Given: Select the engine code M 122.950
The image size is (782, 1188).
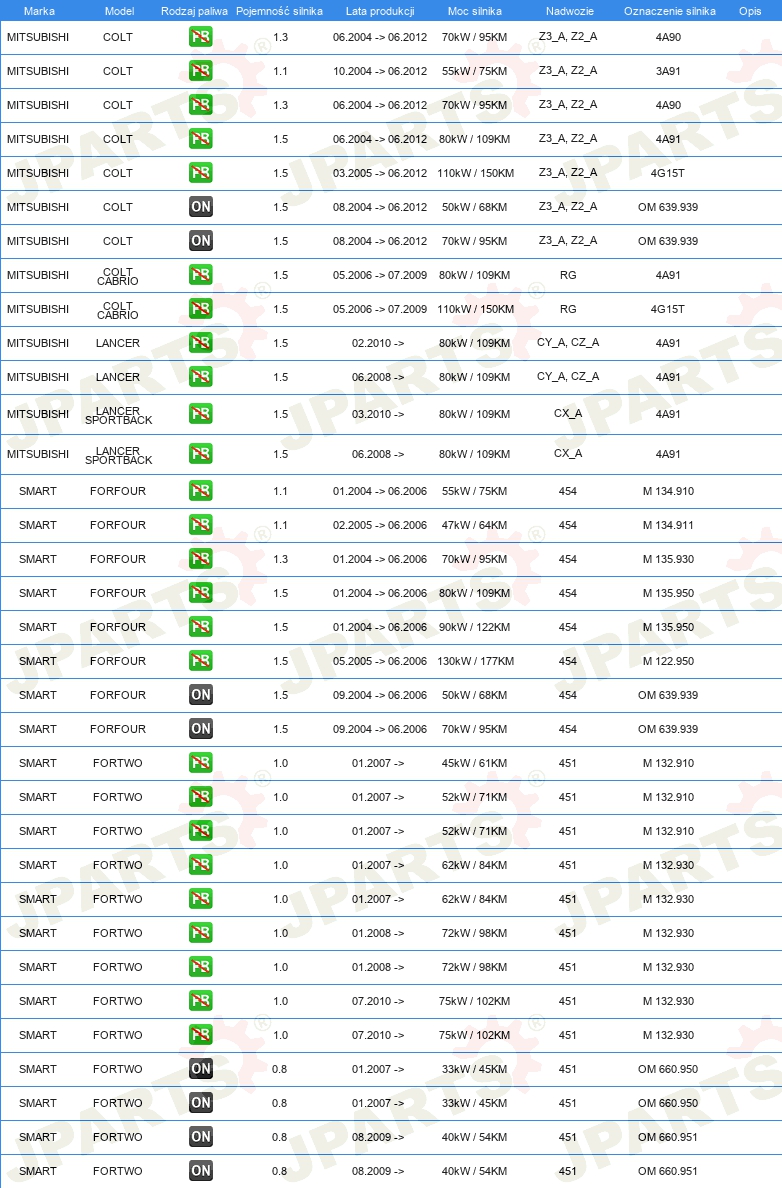Looking at the screenshot, I should (x=668, y=661).
